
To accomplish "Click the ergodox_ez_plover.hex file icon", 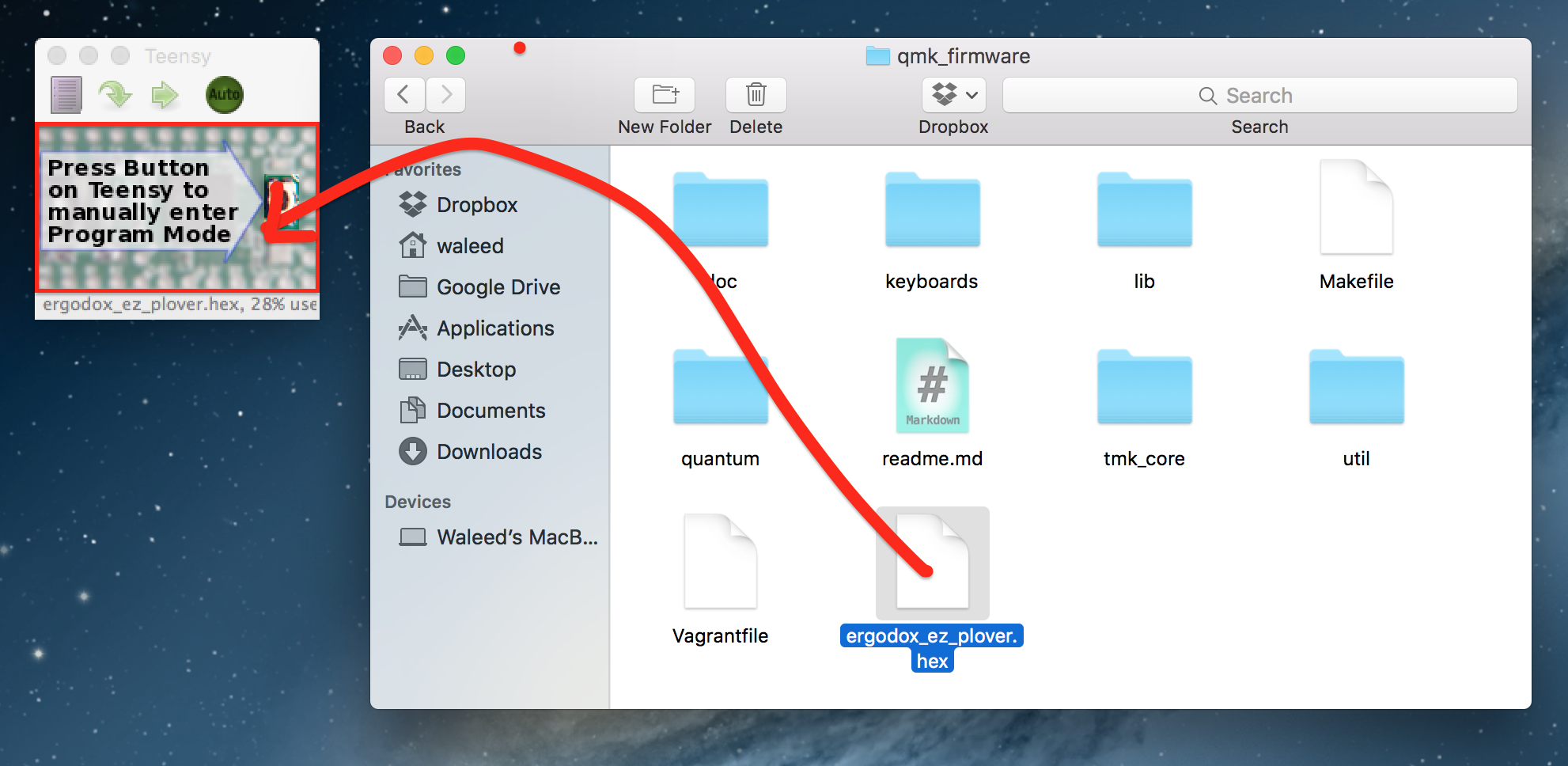I will [933, 562].
